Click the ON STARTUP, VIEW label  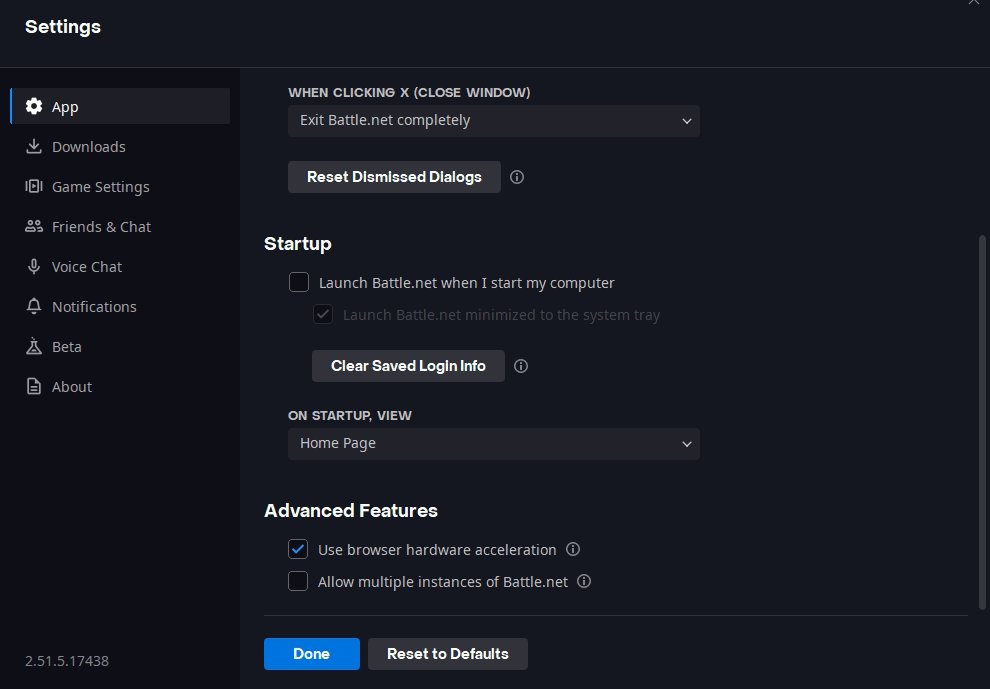350,416
